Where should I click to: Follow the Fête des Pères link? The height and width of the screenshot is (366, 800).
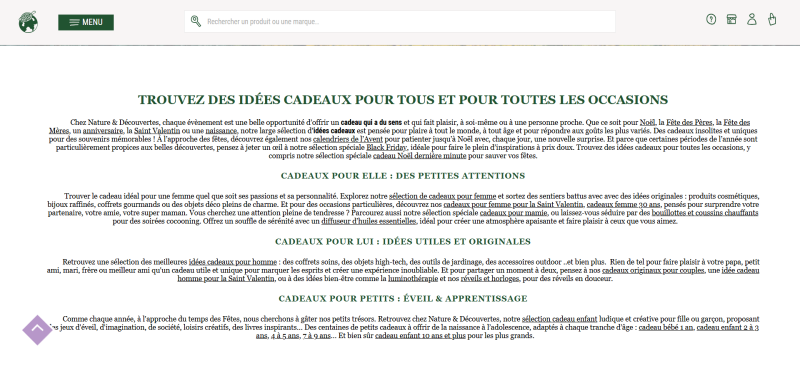click(689, 123)
